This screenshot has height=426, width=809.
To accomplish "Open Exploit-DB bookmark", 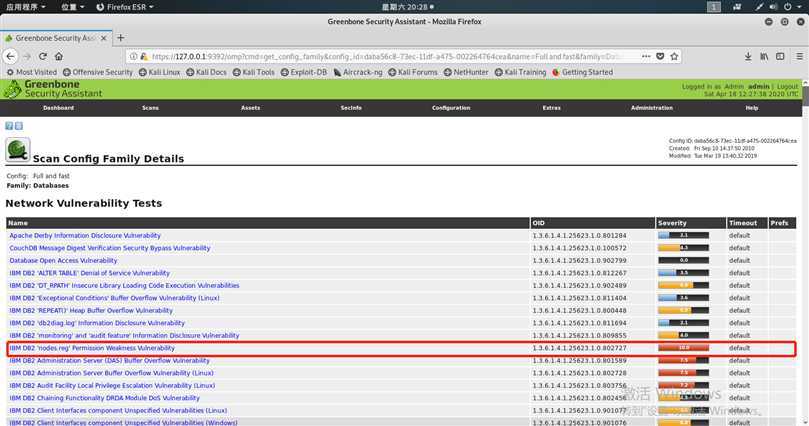I will [x=304, y=72].
